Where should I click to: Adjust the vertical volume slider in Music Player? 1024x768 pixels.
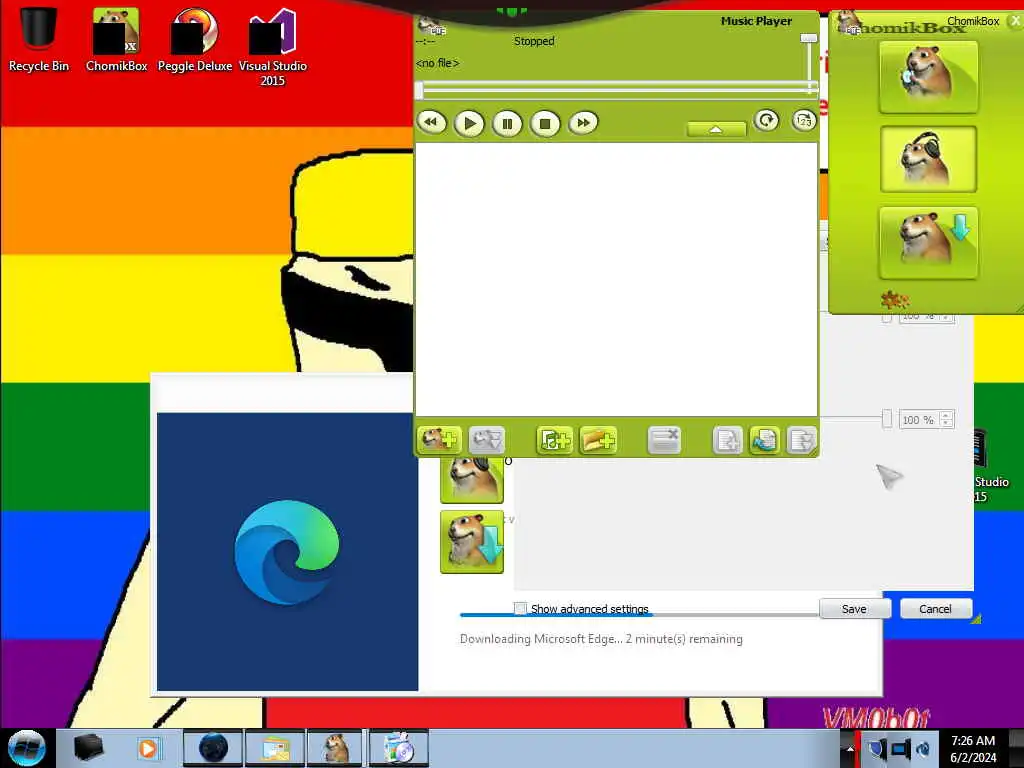tap(808, 39)
